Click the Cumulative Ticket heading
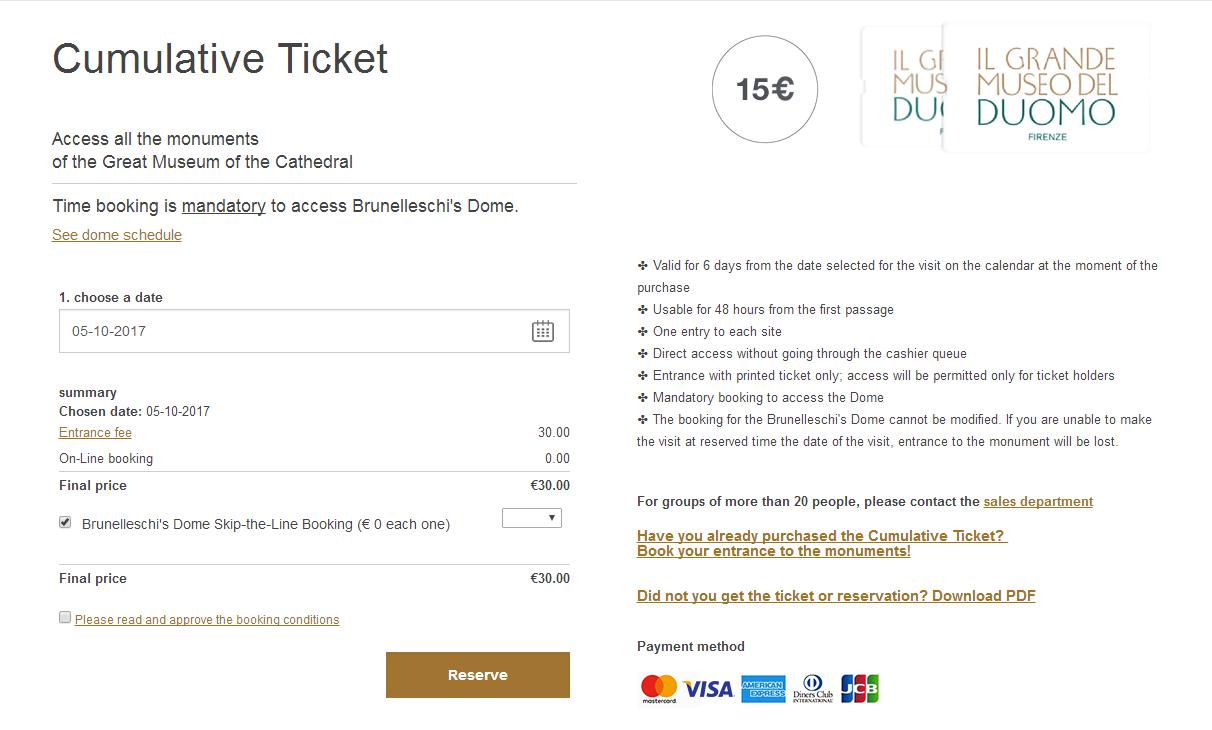This screenshot has width=1212, height=730. (220, 59)
